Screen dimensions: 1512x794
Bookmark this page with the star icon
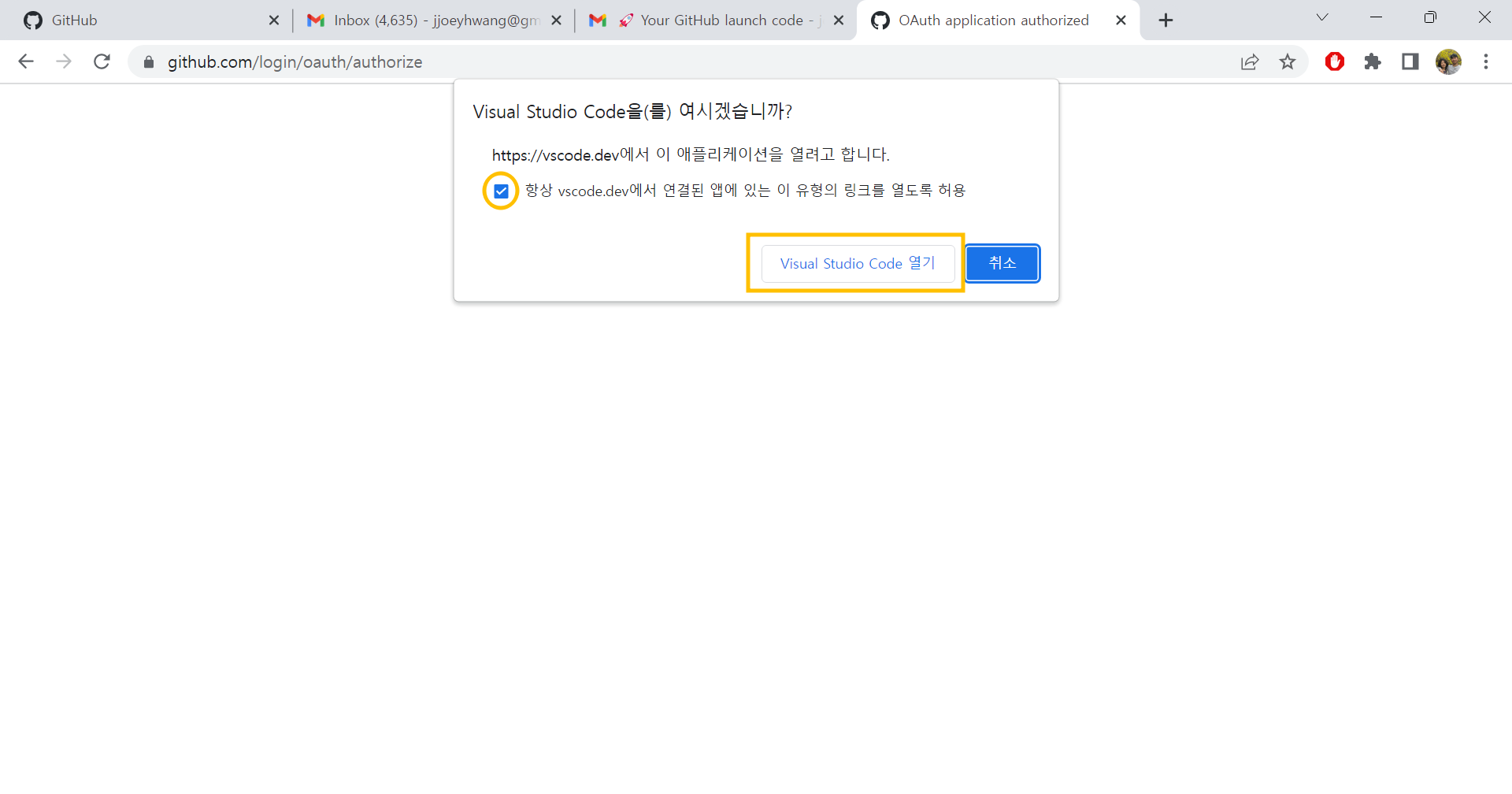(x=1288, y=61)
